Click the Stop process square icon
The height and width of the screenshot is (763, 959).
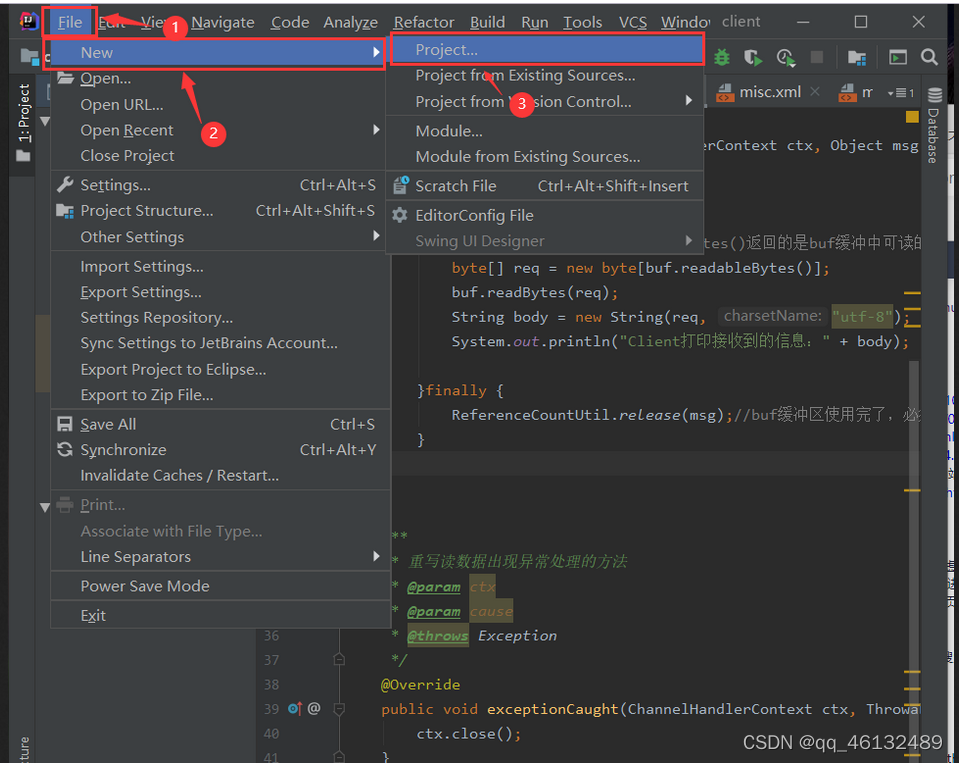819,57
